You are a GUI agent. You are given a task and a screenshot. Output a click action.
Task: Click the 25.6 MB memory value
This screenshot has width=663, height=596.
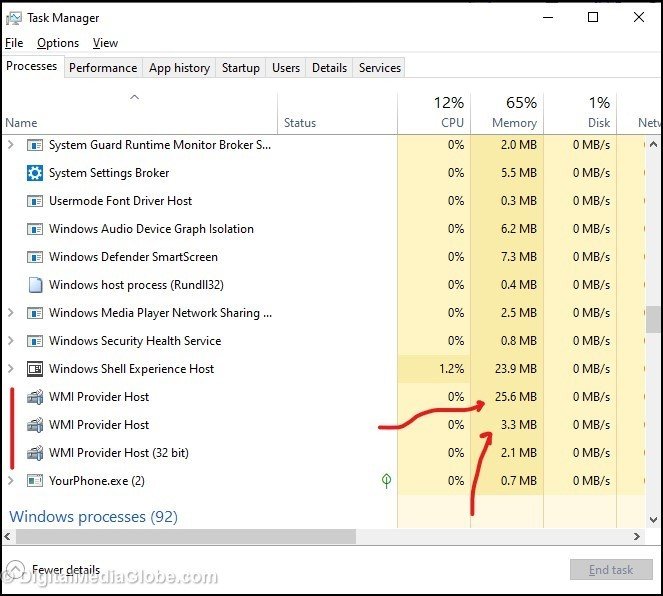(x=516, y=397)
